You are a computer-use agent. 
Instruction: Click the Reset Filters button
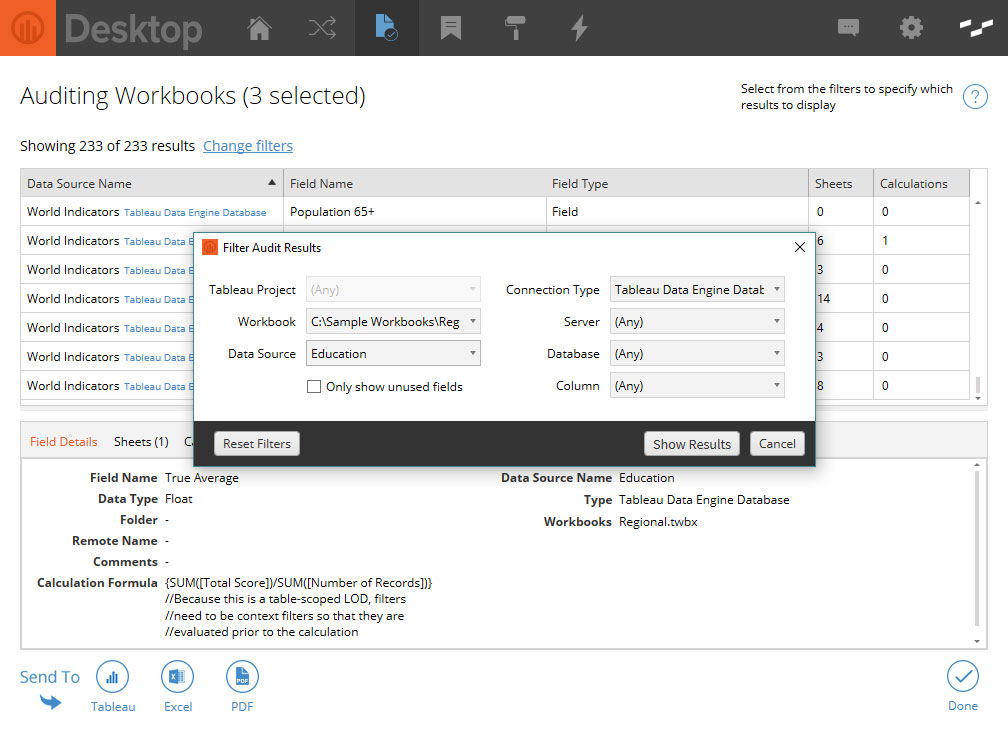coord(257,444)
